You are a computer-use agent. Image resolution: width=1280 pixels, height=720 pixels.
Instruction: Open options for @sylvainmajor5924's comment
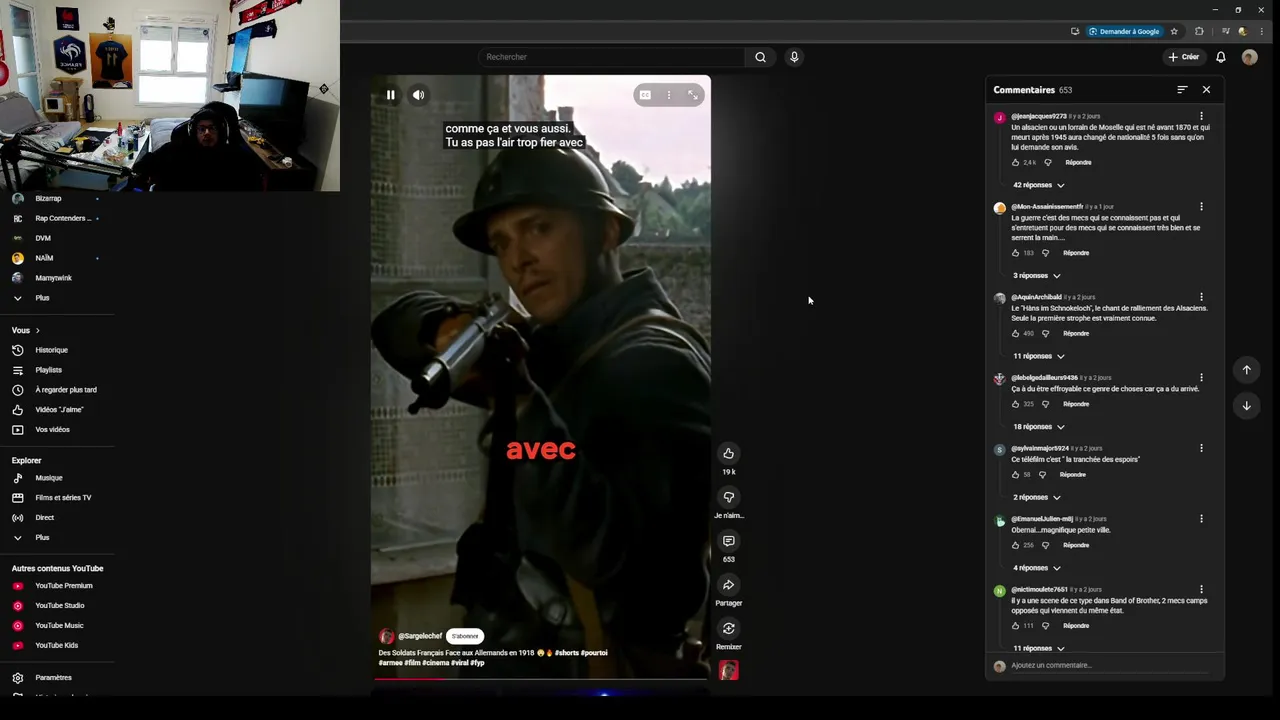[x=1201, y=448]
